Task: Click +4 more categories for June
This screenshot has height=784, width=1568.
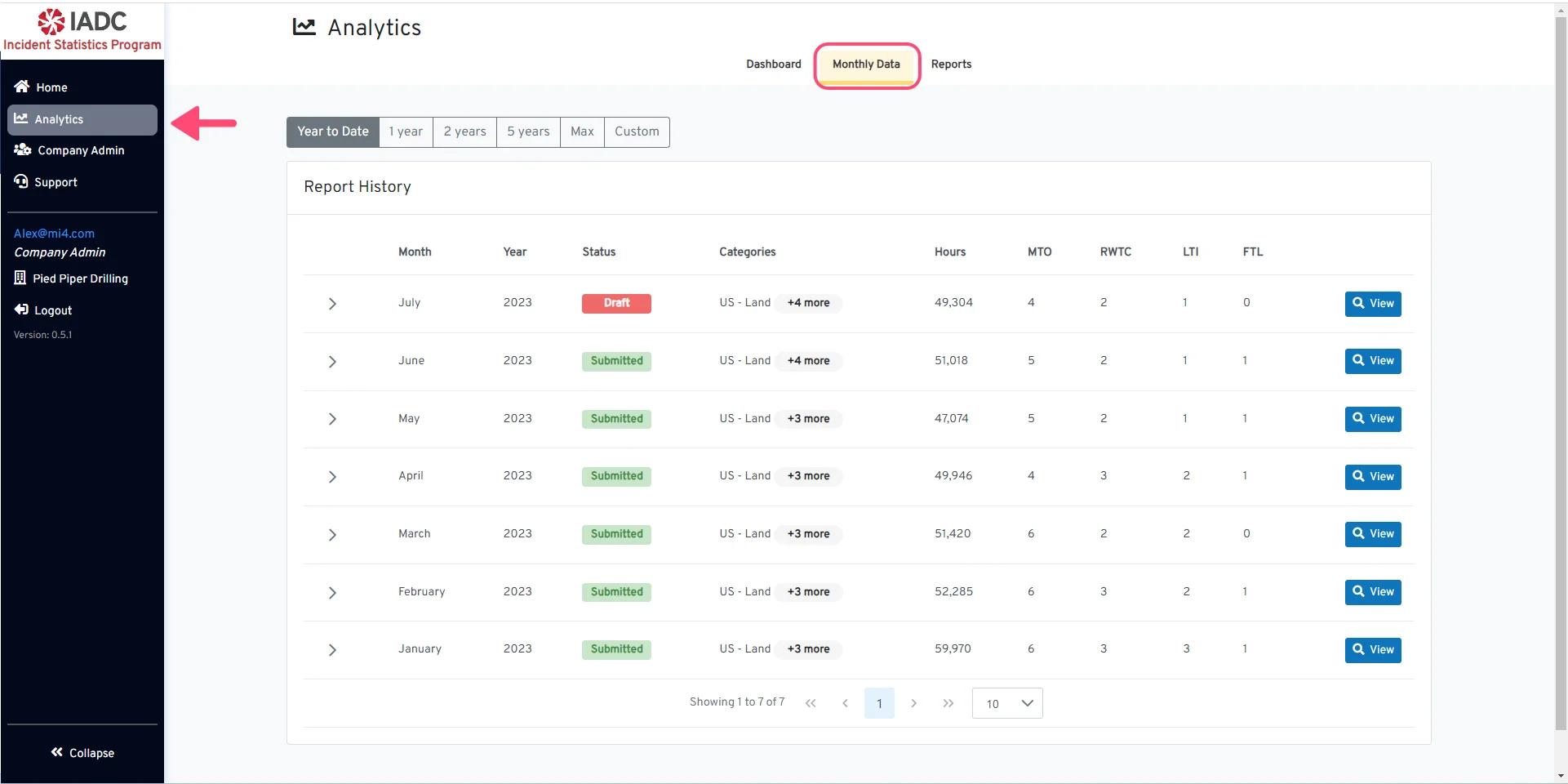Action: tap(808, 361)
